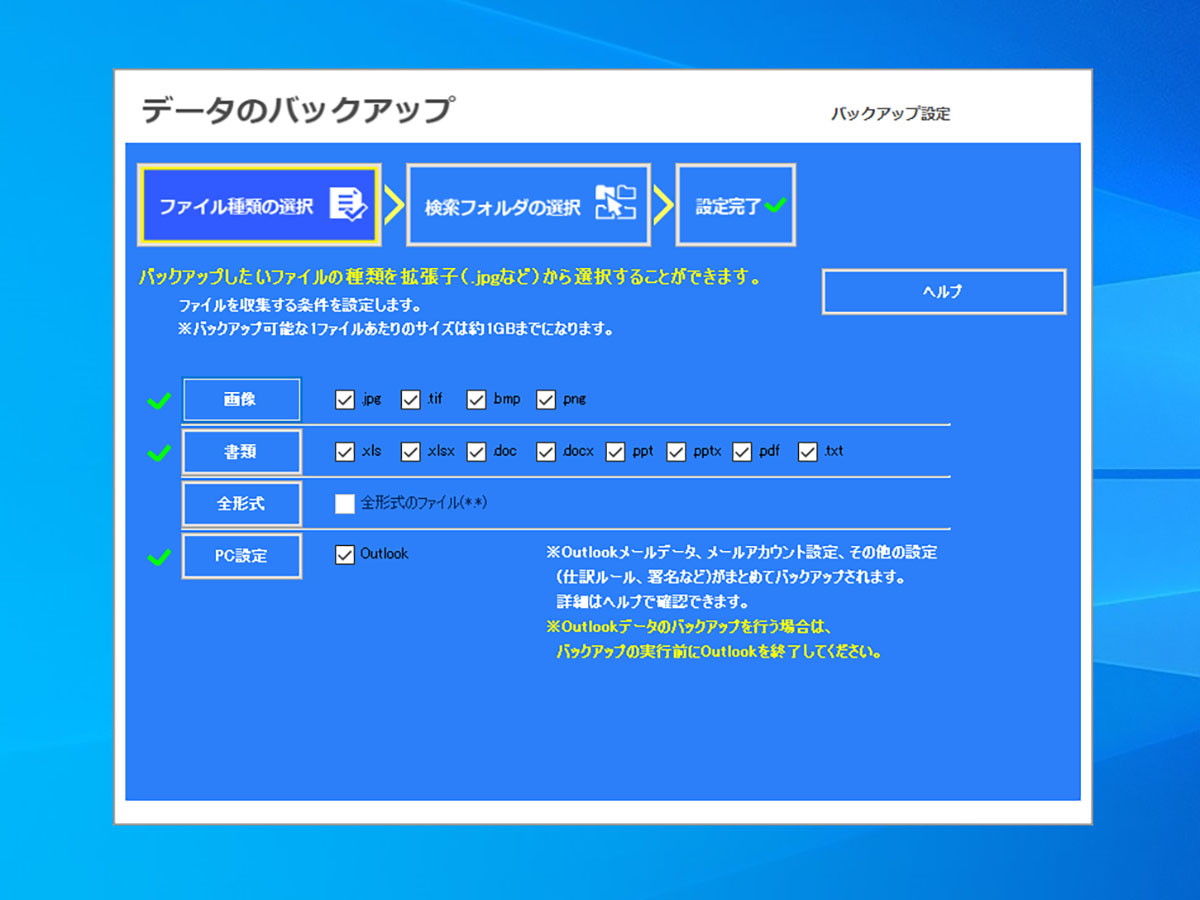This screenshot has width=1200, height=900.
Task: Click the green checkmark on 設定完了 step
Action: 775,206
